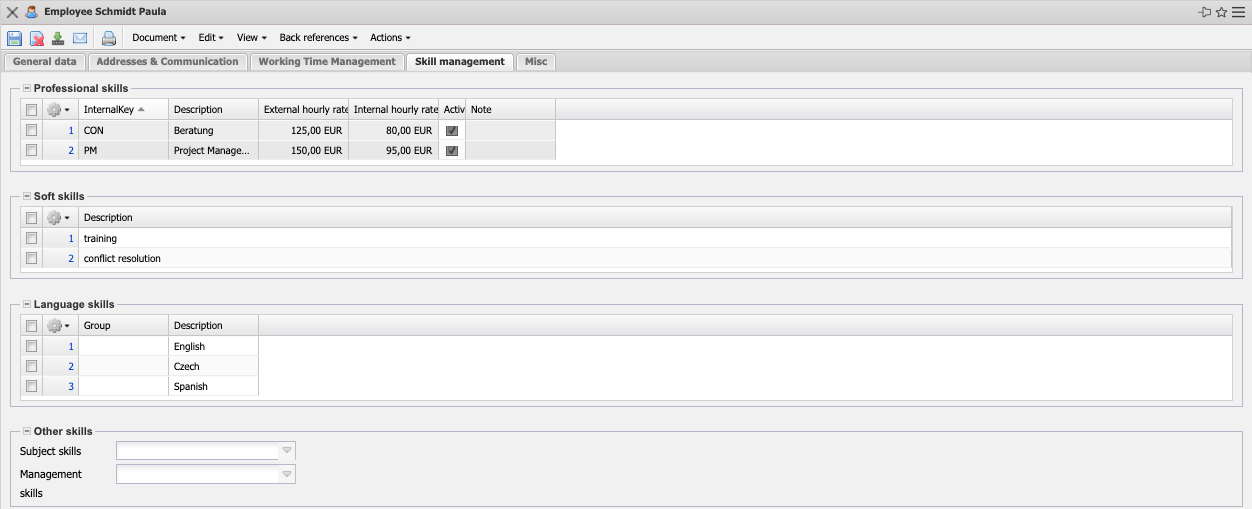Click the Czech language cell
Viewport: 1252px width, 509px height.
214,366
